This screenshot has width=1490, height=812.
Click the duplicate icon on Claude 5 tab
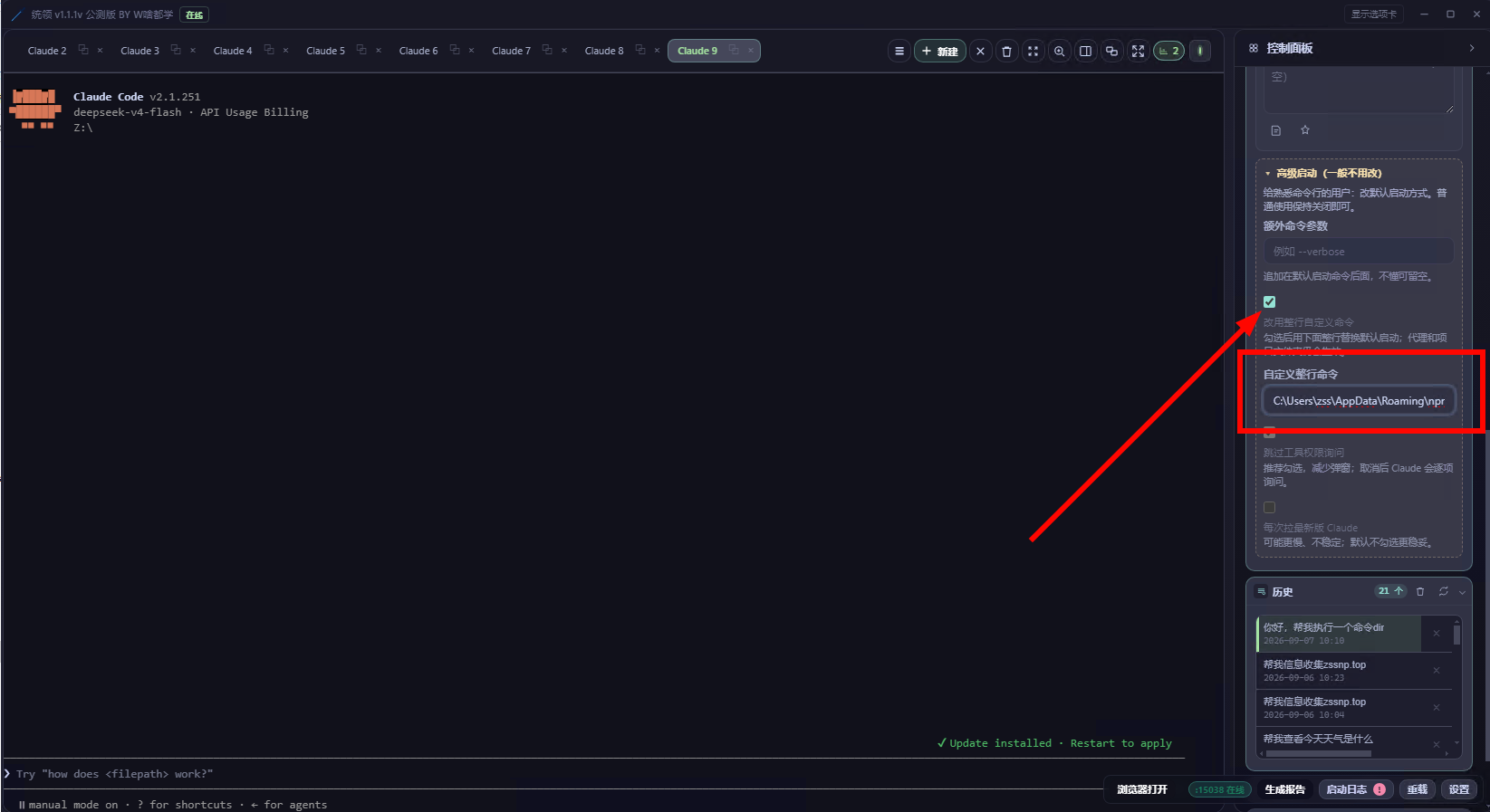click(x=361, y=50)
